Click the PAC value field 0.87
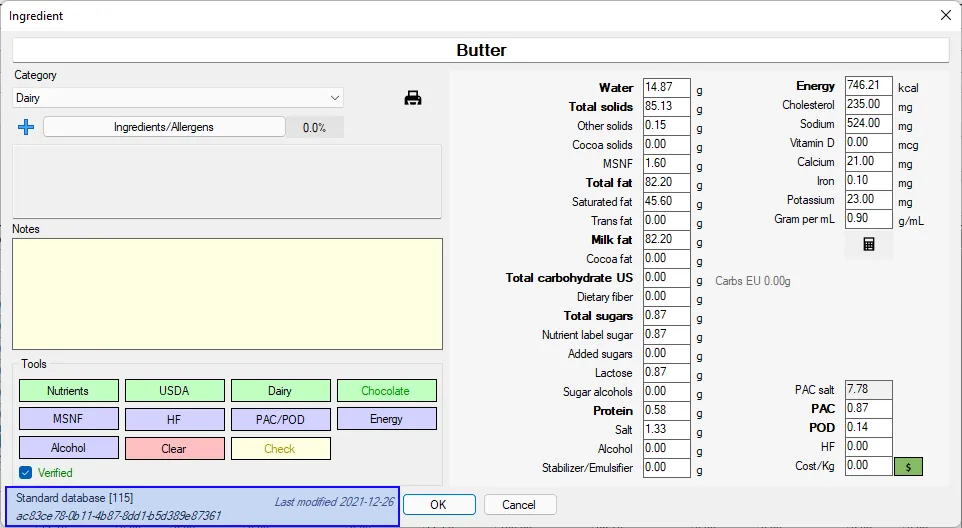This screenshot has width=962, height=528. (868, 409)
